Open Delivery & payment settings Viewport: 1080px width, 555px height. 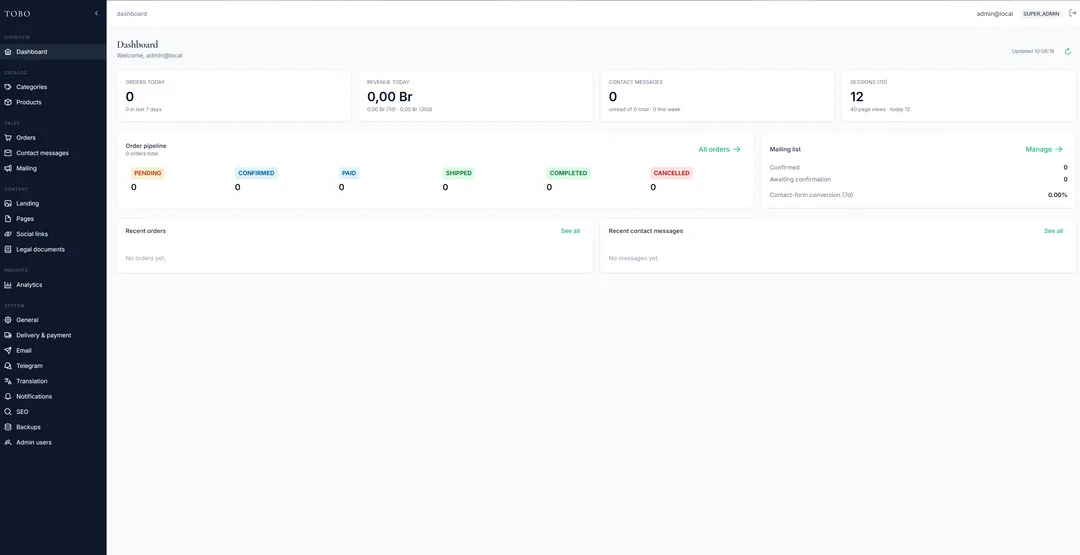point(53,335)
